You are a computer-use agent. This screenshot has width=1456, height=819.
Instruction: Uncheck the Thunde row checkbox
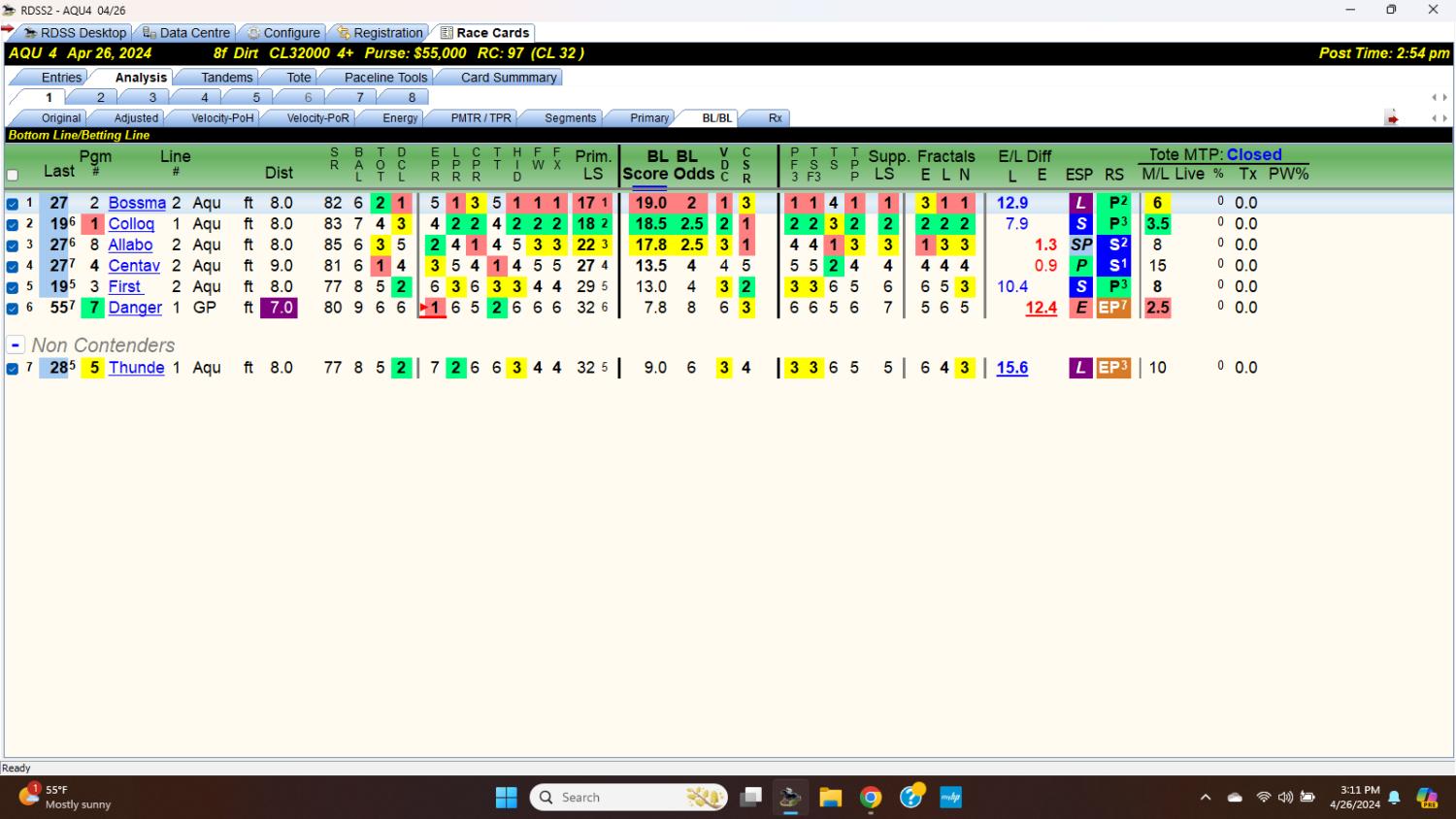click(x=13, y=369)
